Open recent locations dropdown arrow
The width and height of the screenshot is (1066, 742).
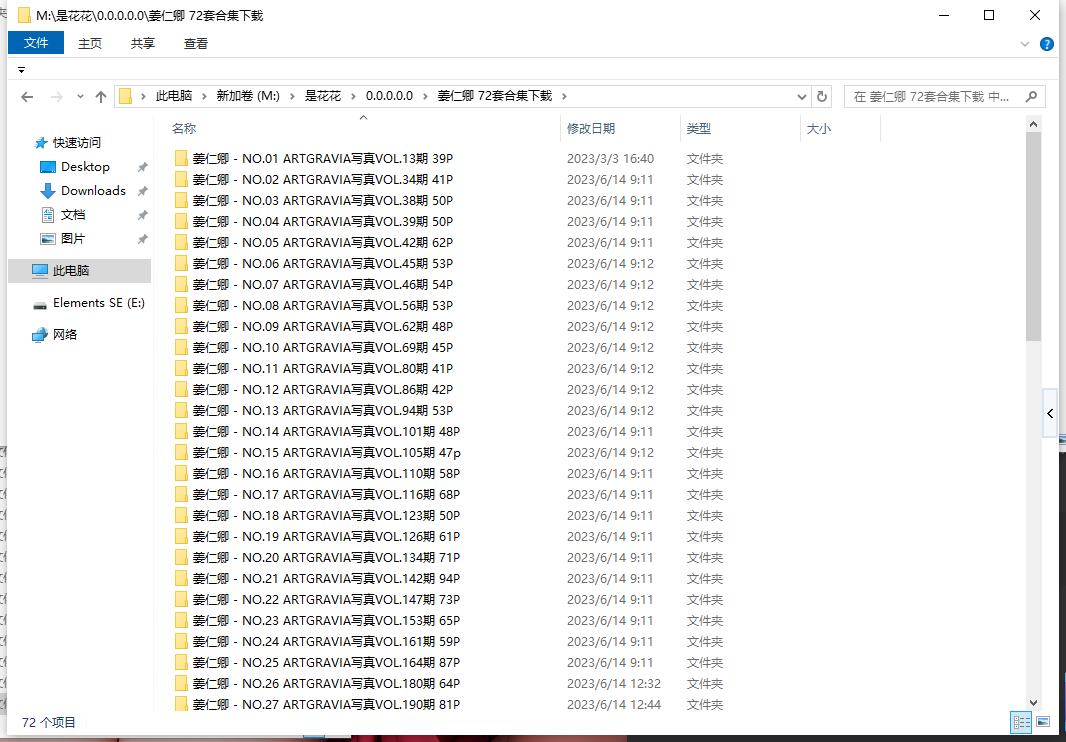[x=80, y=97]
